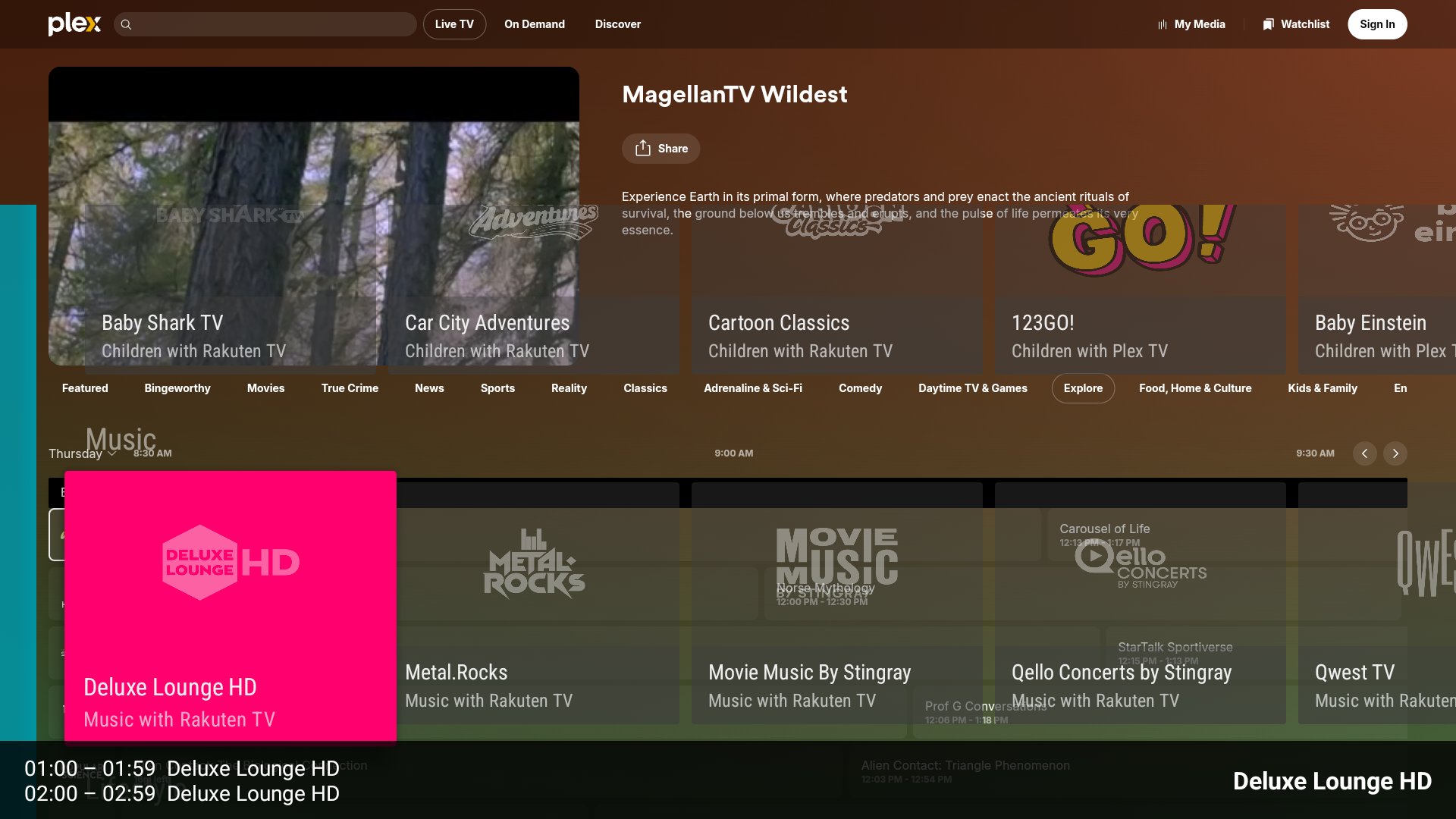The width and height of the screenshot is (1456, 819).
Task: Select the True Crime category
Action: [x=350, y=388]
